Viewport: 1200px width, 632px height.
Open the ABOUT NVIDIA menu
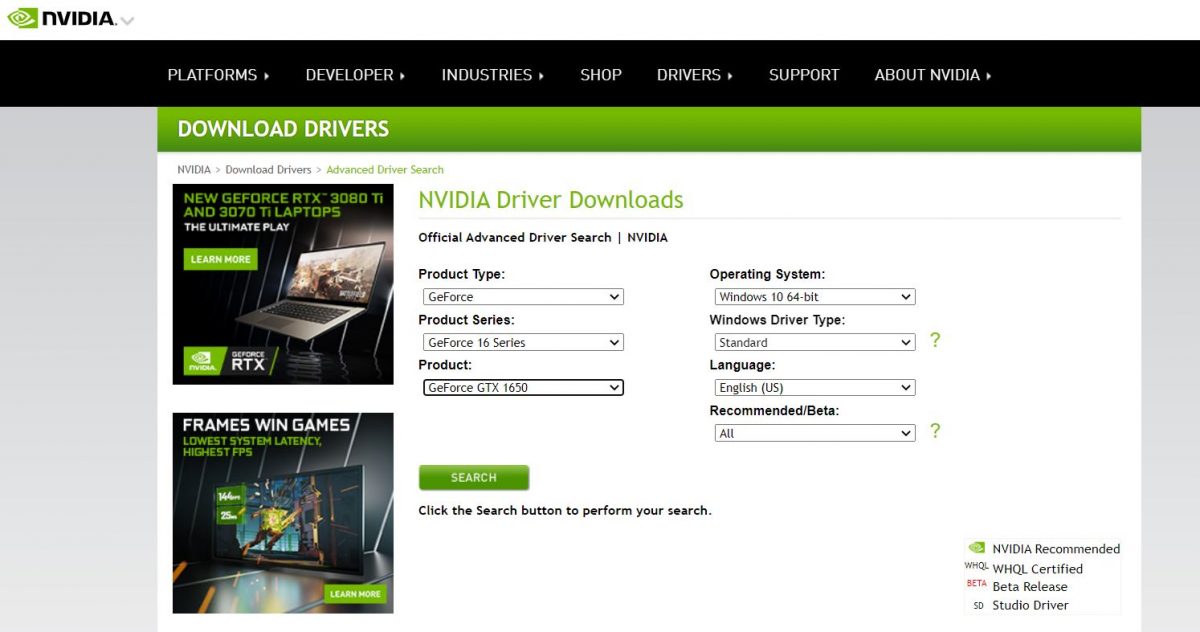933,75
